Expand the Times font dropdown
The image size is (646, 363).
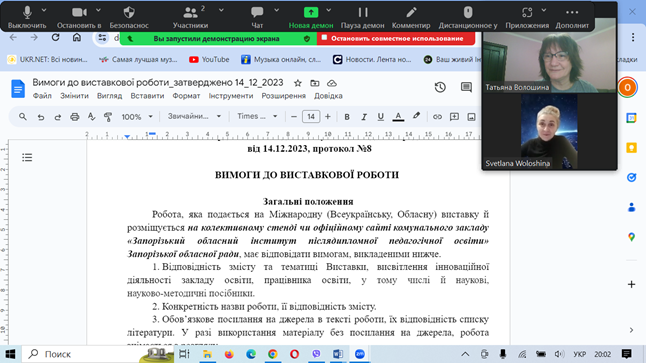coord(257,117)
